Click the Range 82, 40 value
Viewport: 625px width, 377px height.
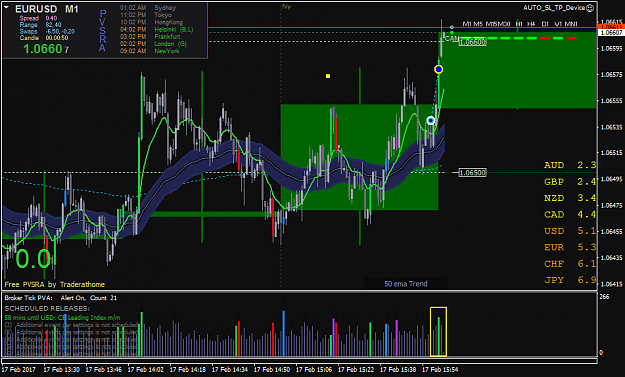pos(53,25)
